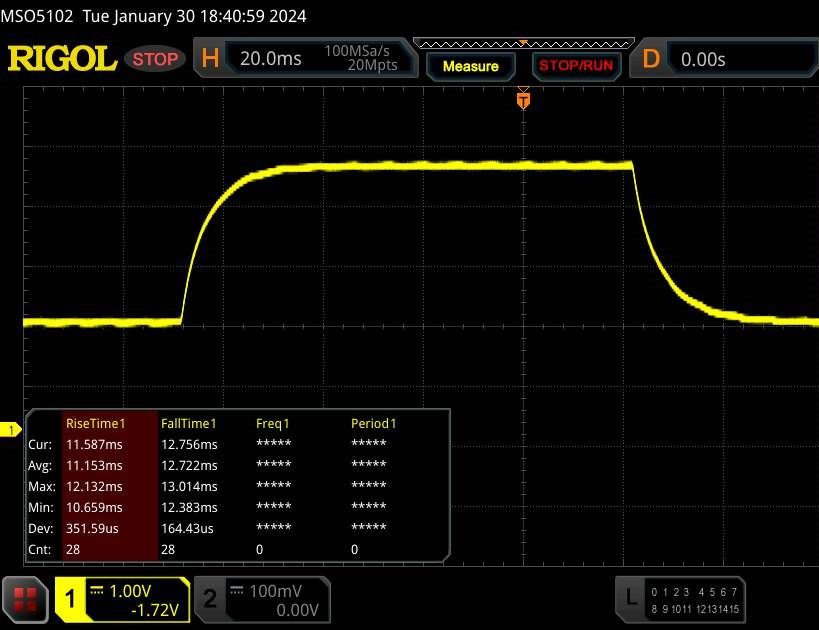Select channel 1 offset -1.72V
819x630 pixels.
coord(155,610)
